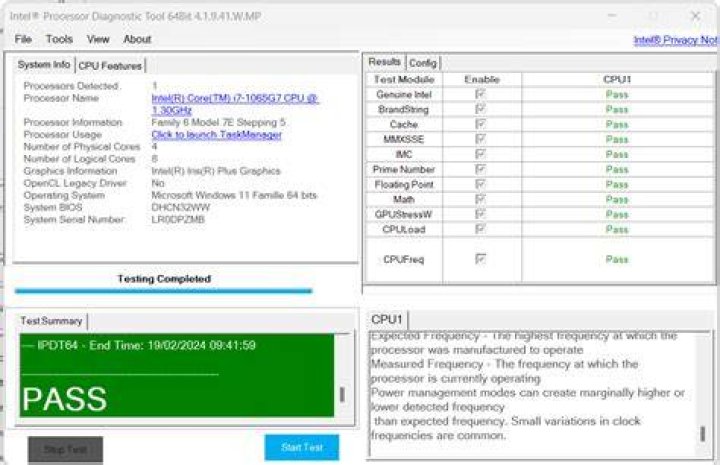Select the CPU1 tab in details pane
The height and width of the screenshot is (465, 720).
tap(387, 319)
